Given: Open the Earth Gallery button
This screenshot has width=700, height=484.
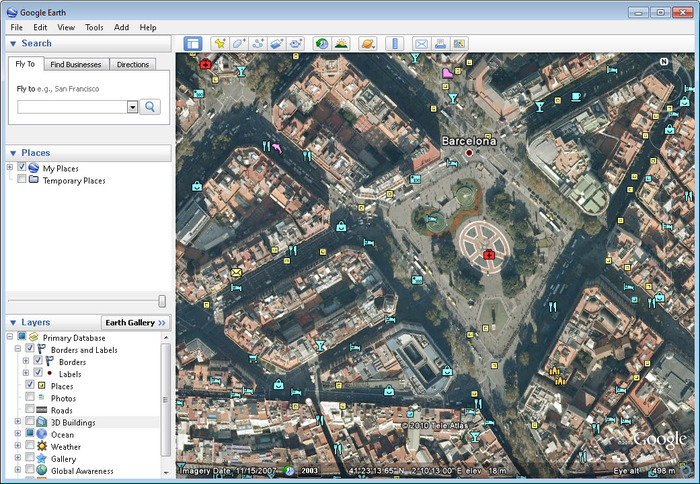Looking at the screenshot, I should (x=136, y=323).
